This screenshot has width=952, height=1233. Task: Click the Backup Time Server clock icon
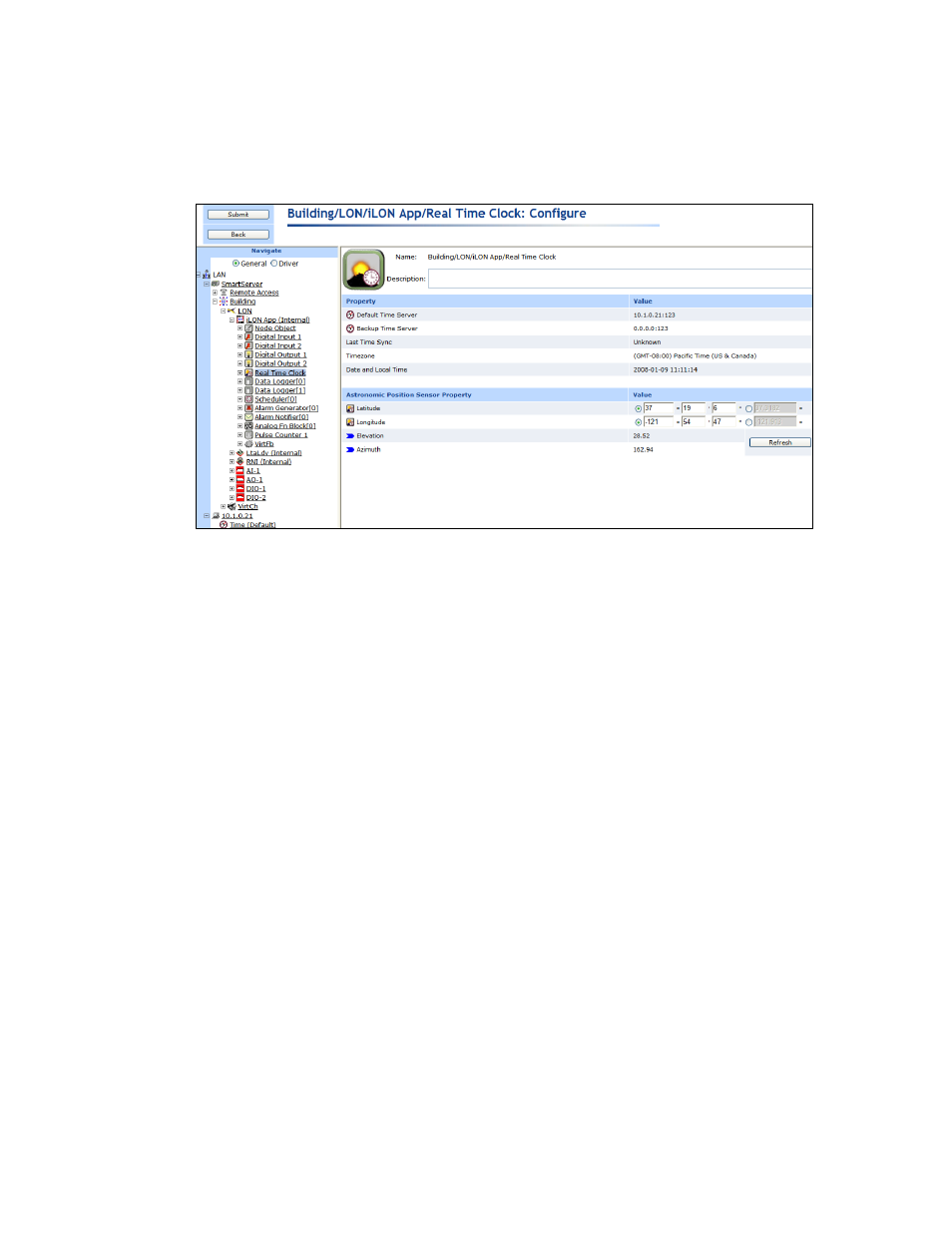click(x=350, y=328)
